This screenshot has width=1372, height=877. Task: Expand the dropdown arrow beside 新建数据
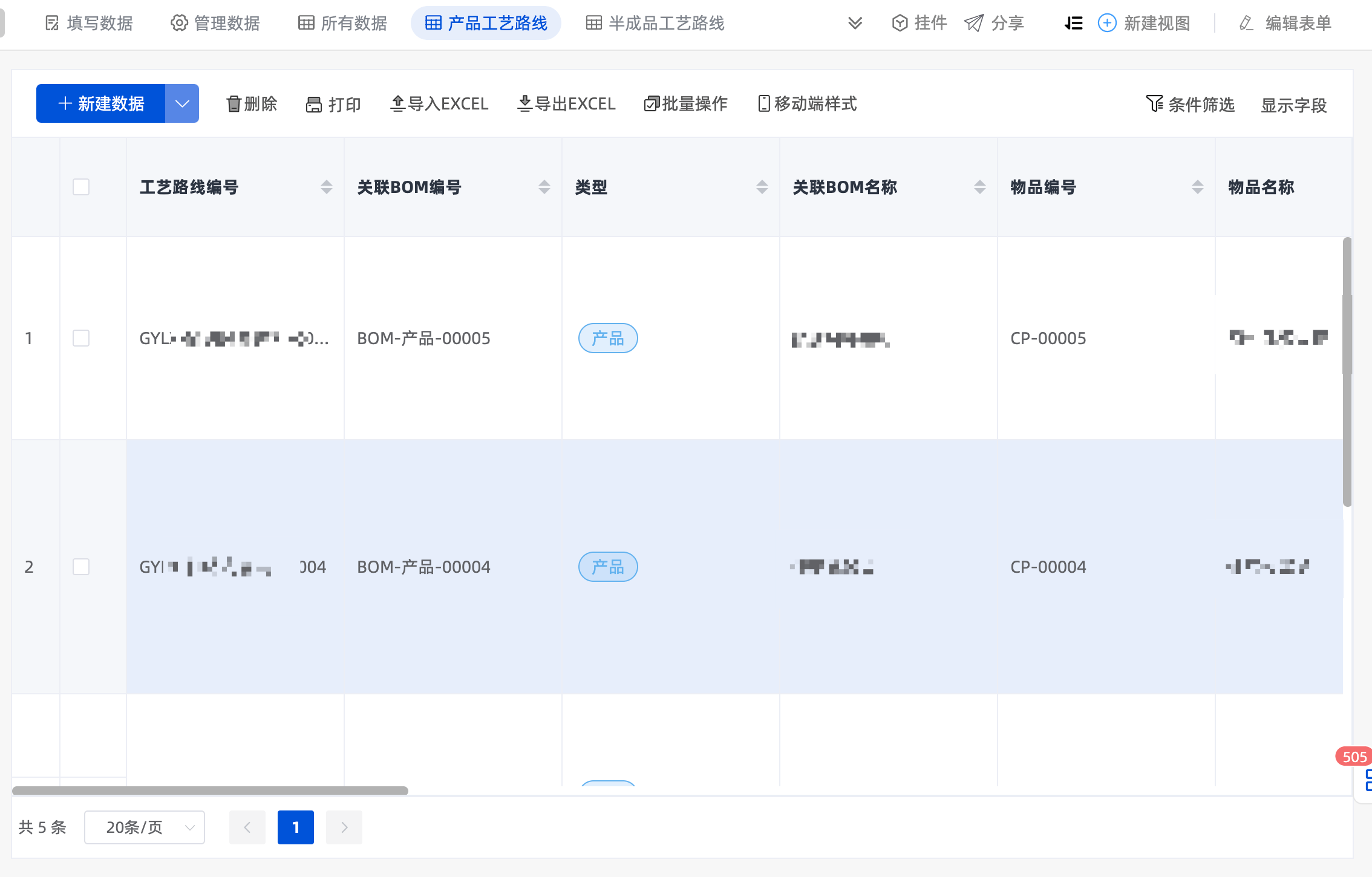182,103
